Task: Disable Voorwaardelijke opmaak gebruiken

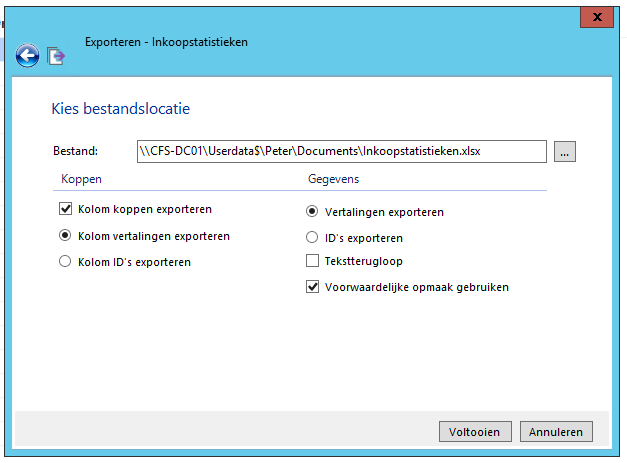Action: tap(312, 287)
